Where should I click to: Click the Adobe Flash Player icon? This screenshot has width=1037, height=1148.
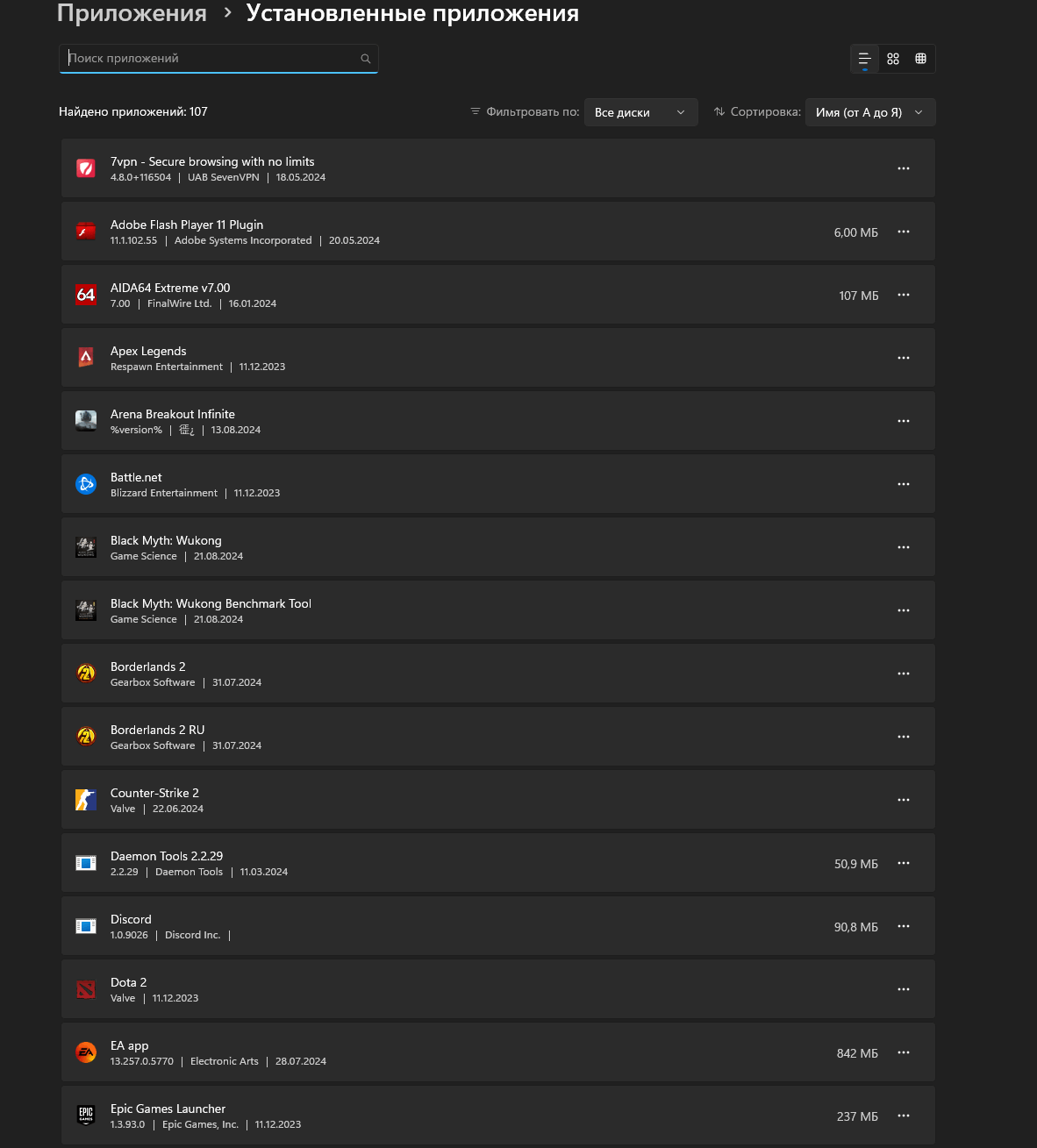86,232
